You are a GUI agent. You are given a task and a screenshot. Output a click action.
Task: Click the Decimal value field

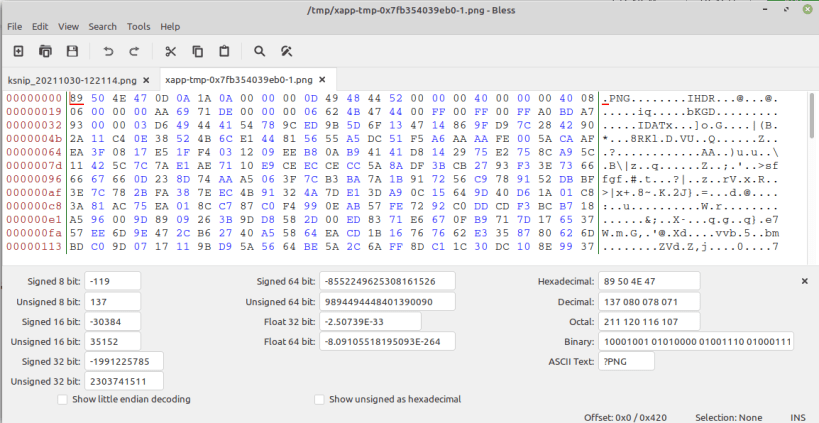pyautogui.click(x=649, y=302)
